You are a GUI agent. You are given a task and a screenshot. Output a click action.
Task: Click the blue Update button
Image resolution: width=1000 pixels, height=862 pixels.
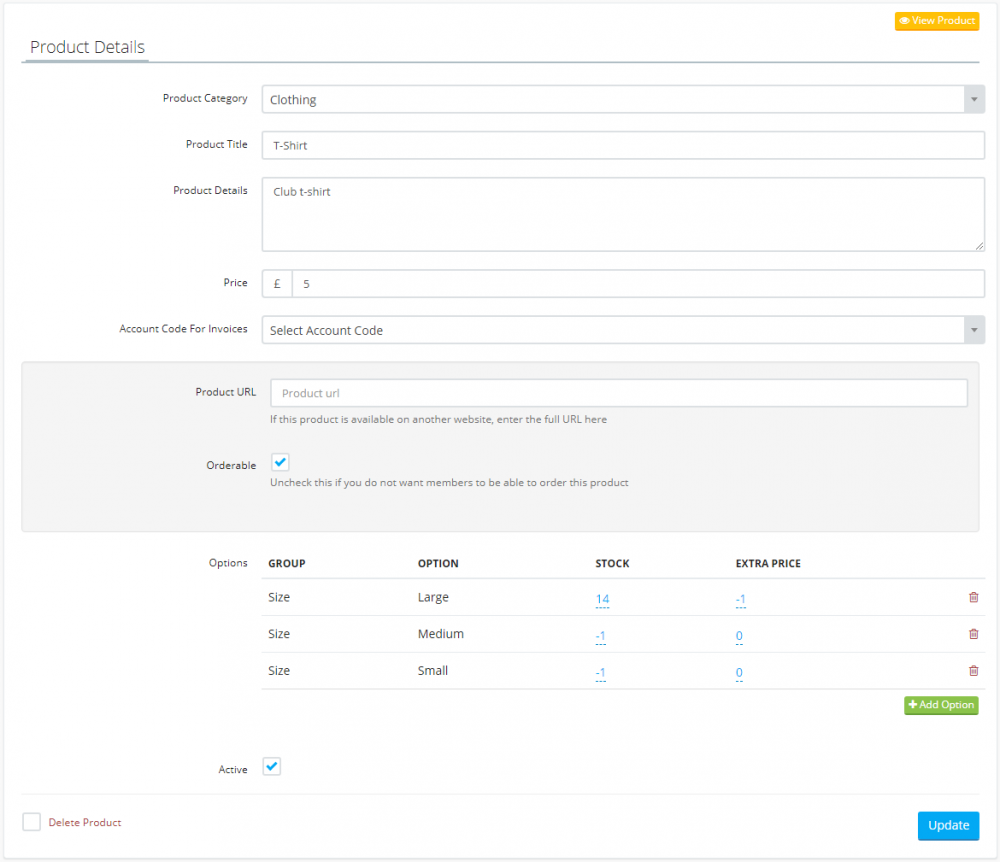pyautogui.click(x=947, y=825)
